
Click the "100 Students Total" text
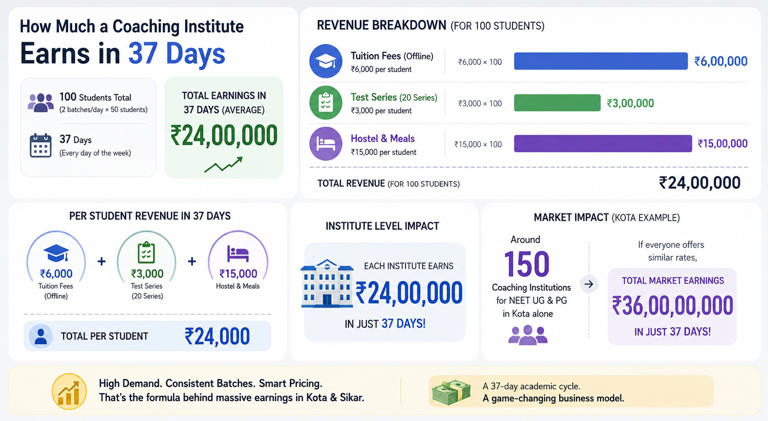96,97
